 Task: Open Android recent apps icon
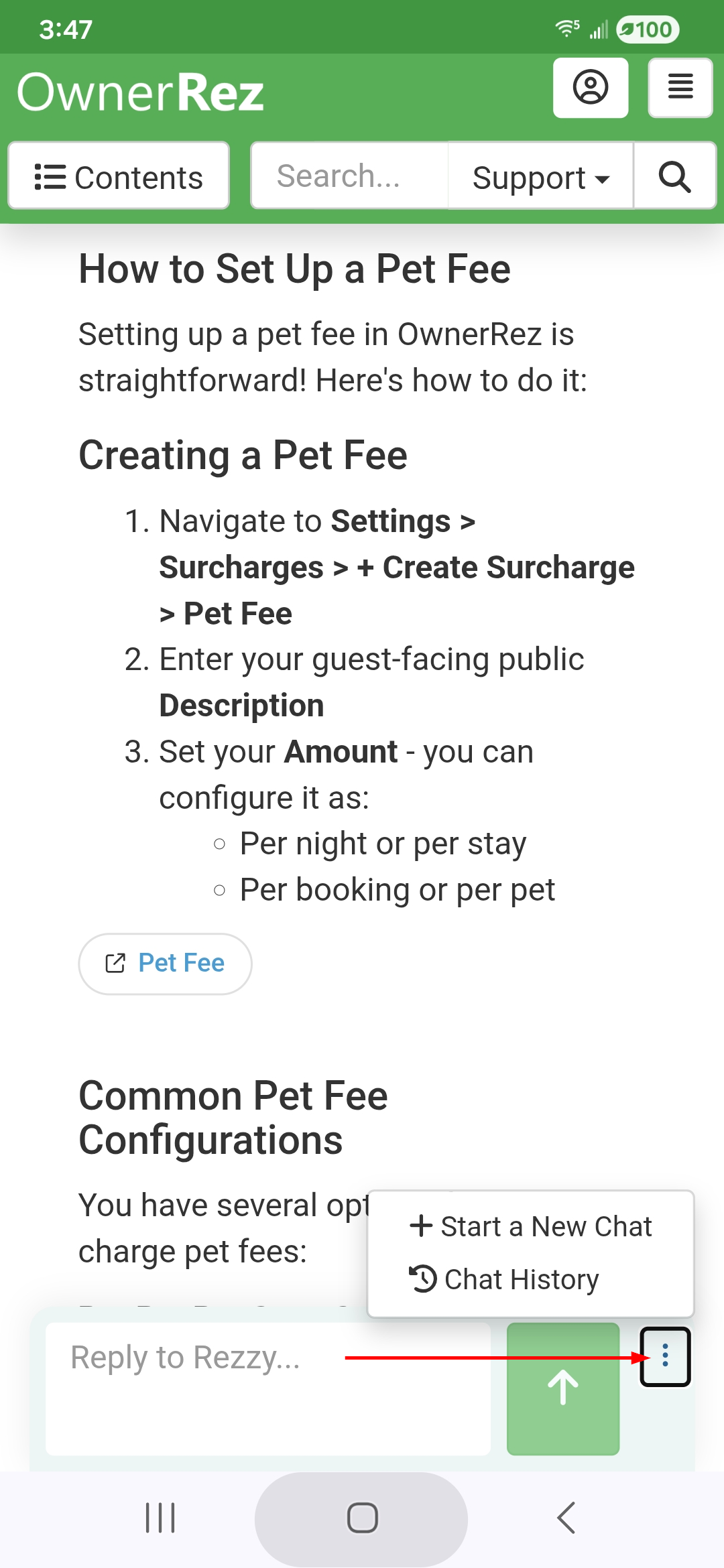[160, 1518]
